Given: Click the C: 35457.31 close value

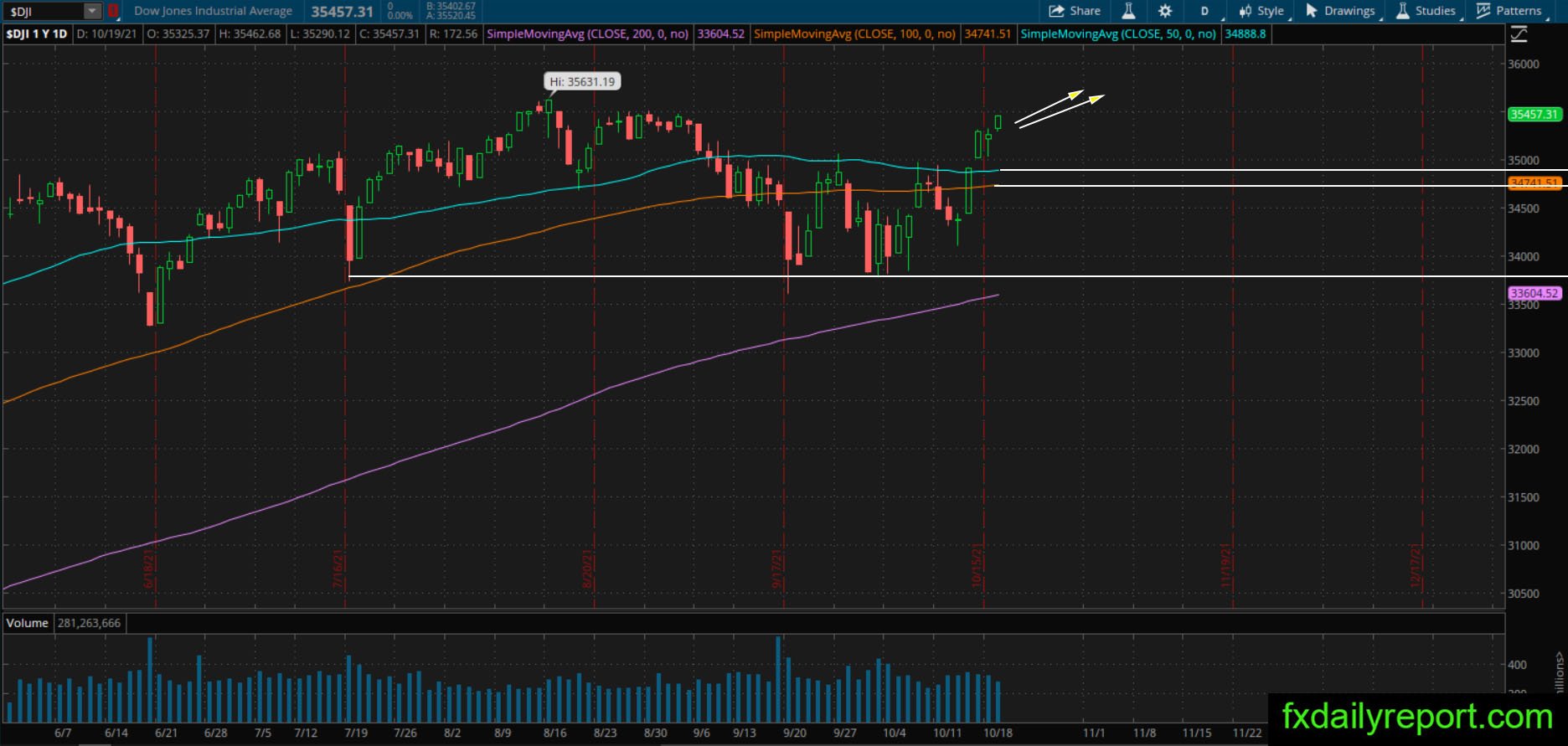Looking at the screenshot, I should (x=389, y=34).
